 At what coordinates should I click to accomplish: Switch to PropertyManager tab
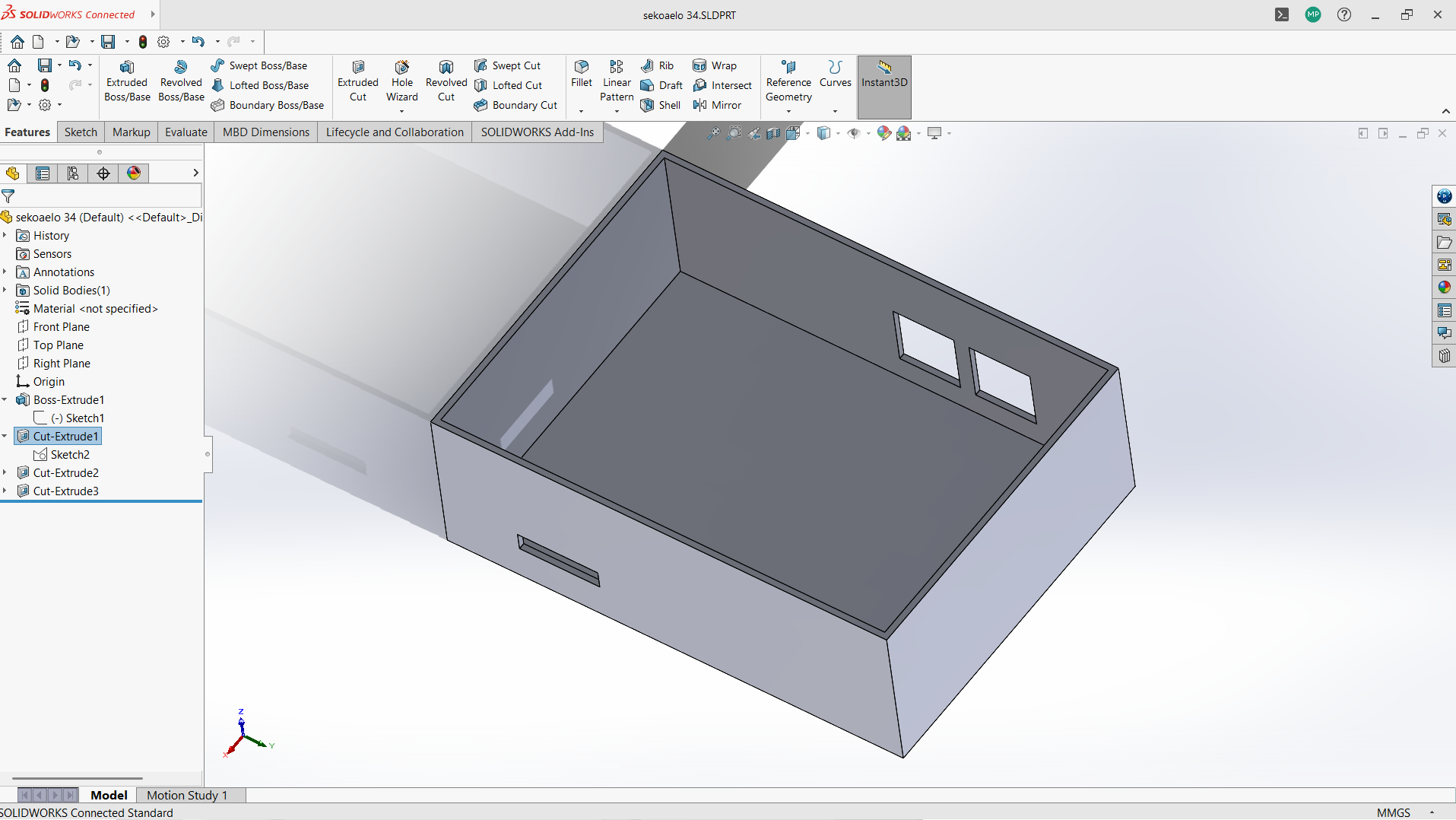[43, 173]
